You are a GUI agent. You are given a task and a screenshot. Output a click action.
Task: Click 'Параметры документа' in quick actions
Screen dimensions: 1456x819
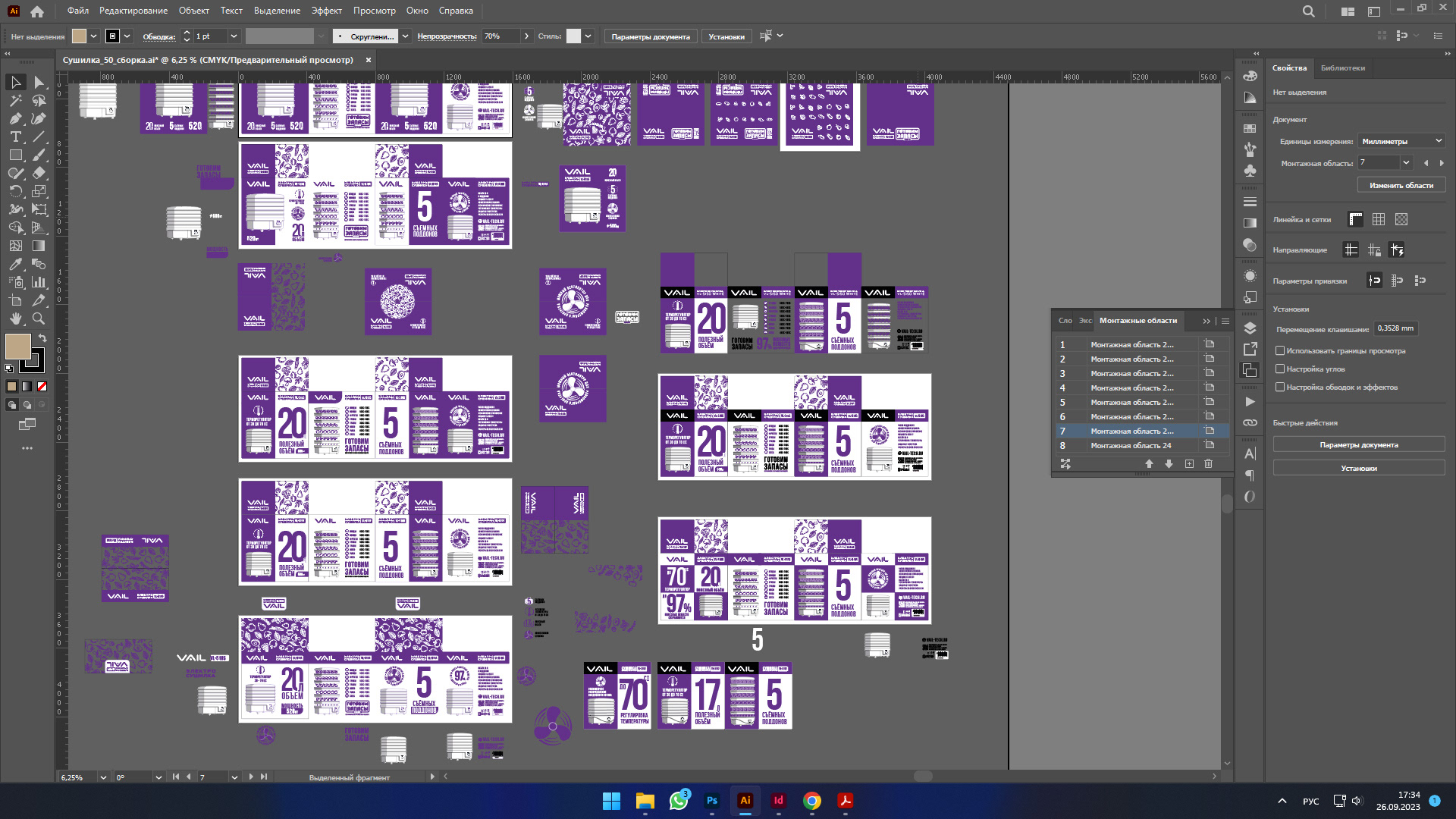[x=1358, y=445]
